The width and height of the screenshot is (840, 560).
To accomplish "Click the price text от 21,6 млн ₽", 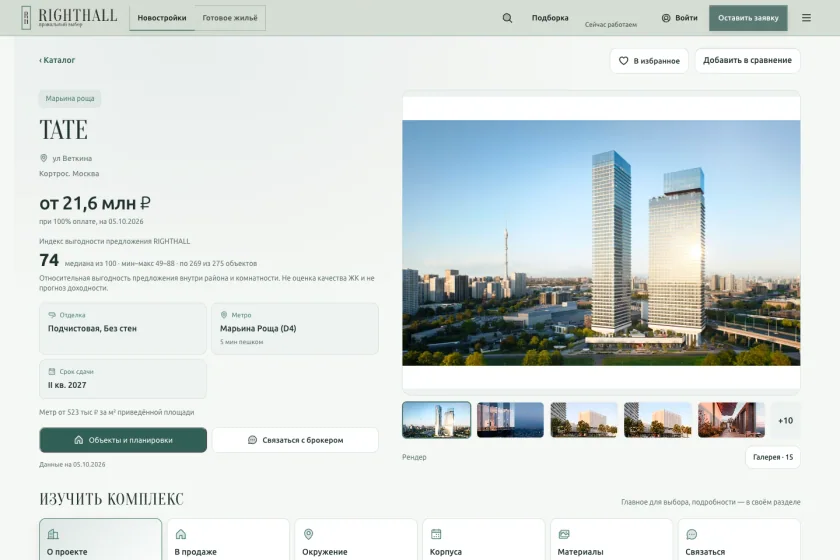I will pos(95,204).
